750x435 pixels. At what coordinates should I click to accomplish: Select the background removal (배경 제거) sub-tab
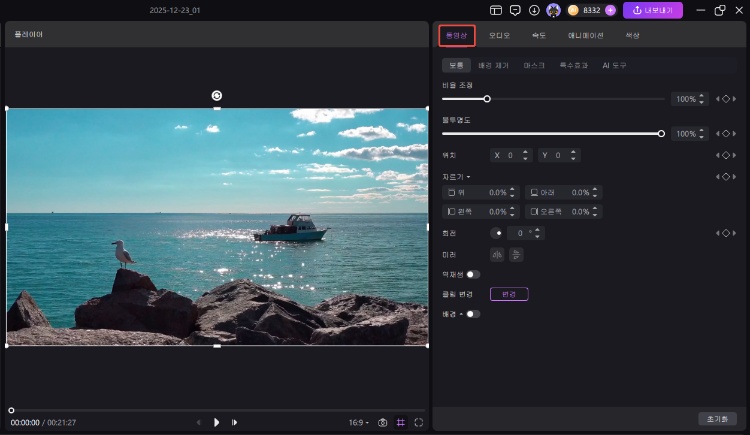coord(494,65)
